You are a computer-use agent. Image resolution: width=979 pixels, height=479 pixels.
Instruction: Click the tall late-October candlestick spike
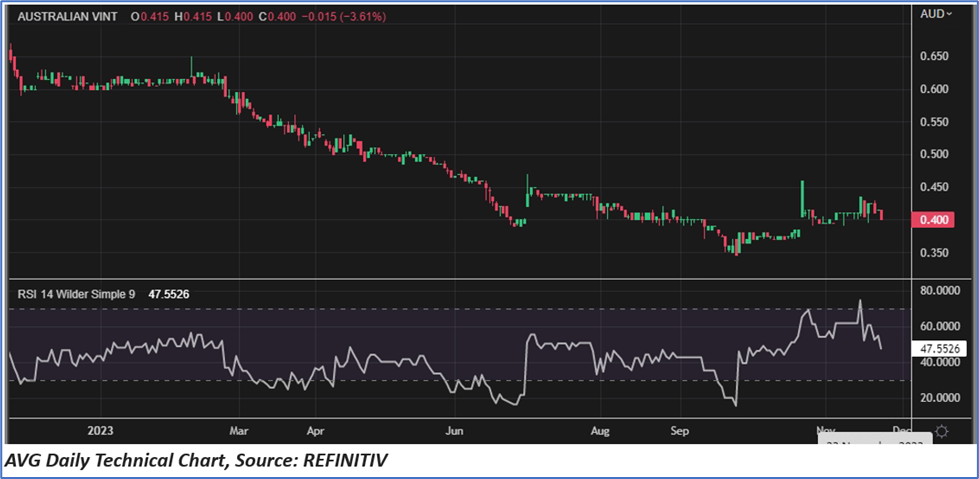click(802, 198)
